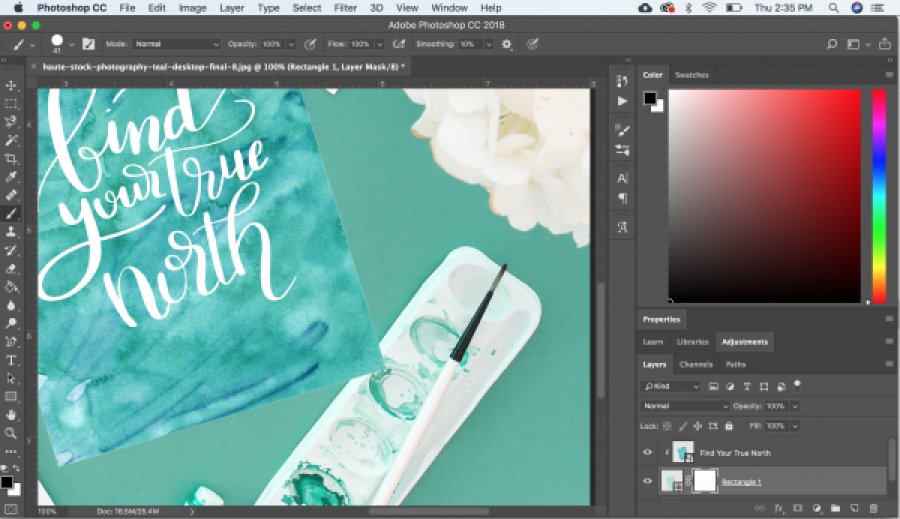
Task: Pick the Eyedropper tool
Action: pos(12,177)
